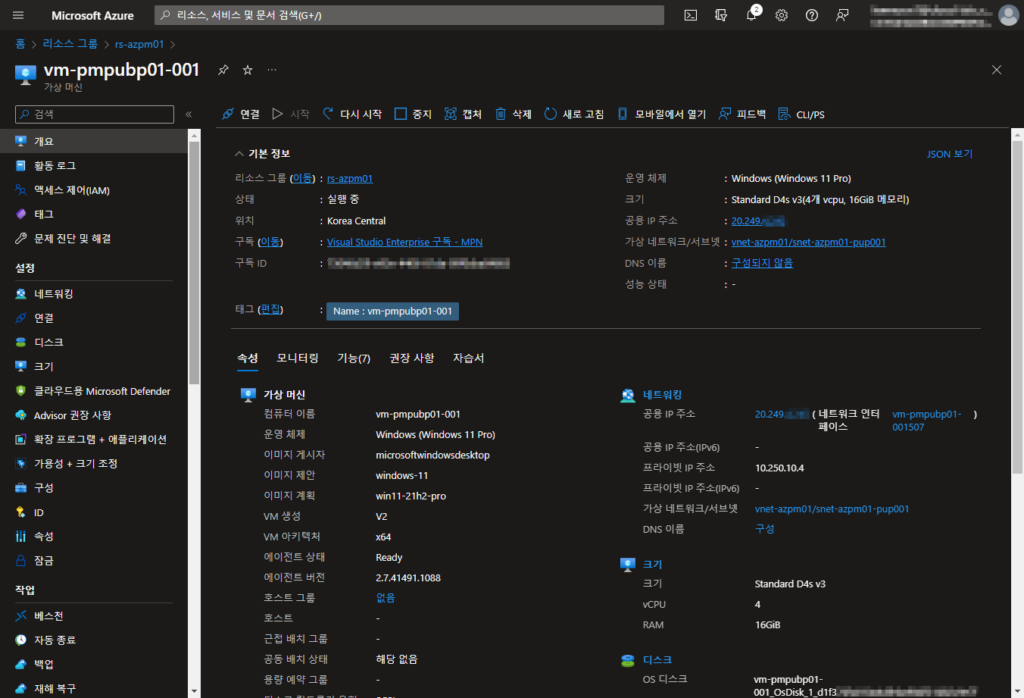The height and width of the screenshot is (698, 1024).
Task: Pin the VM to dashboard
Action: click(x=223, y=70)
